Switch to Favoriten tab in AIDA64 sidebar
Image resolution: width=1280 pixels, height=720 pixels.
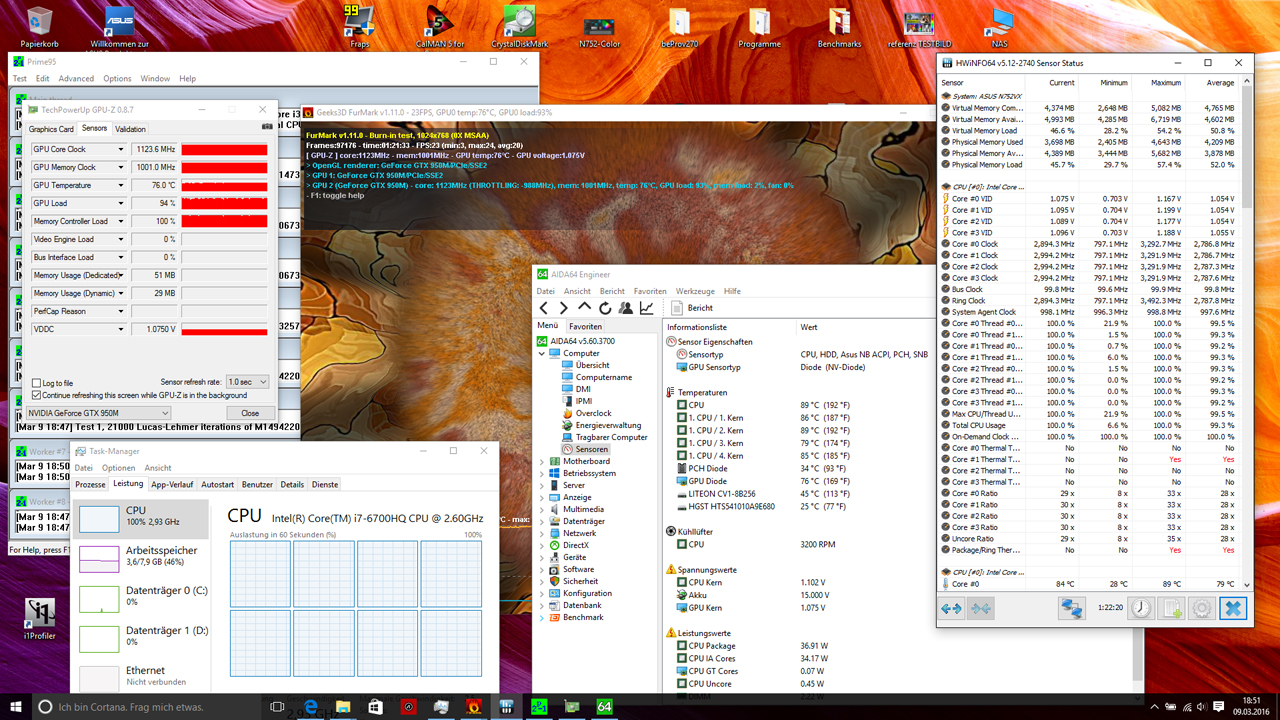[x=585, y=326]
